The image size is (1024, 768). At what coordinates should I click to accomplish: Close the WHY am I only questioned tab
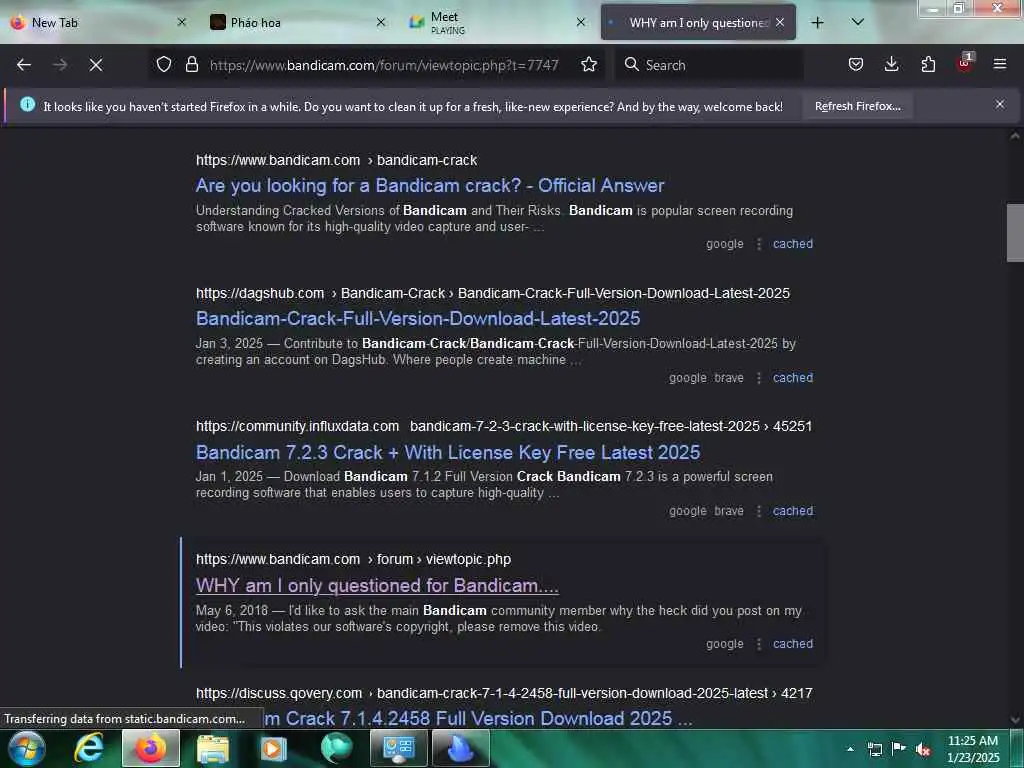tap(780, 23)
